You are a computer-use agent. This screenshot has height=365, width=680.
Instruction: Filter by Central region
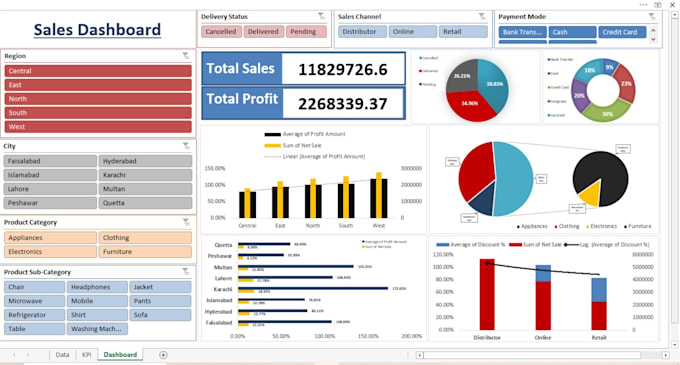point(98,71)
